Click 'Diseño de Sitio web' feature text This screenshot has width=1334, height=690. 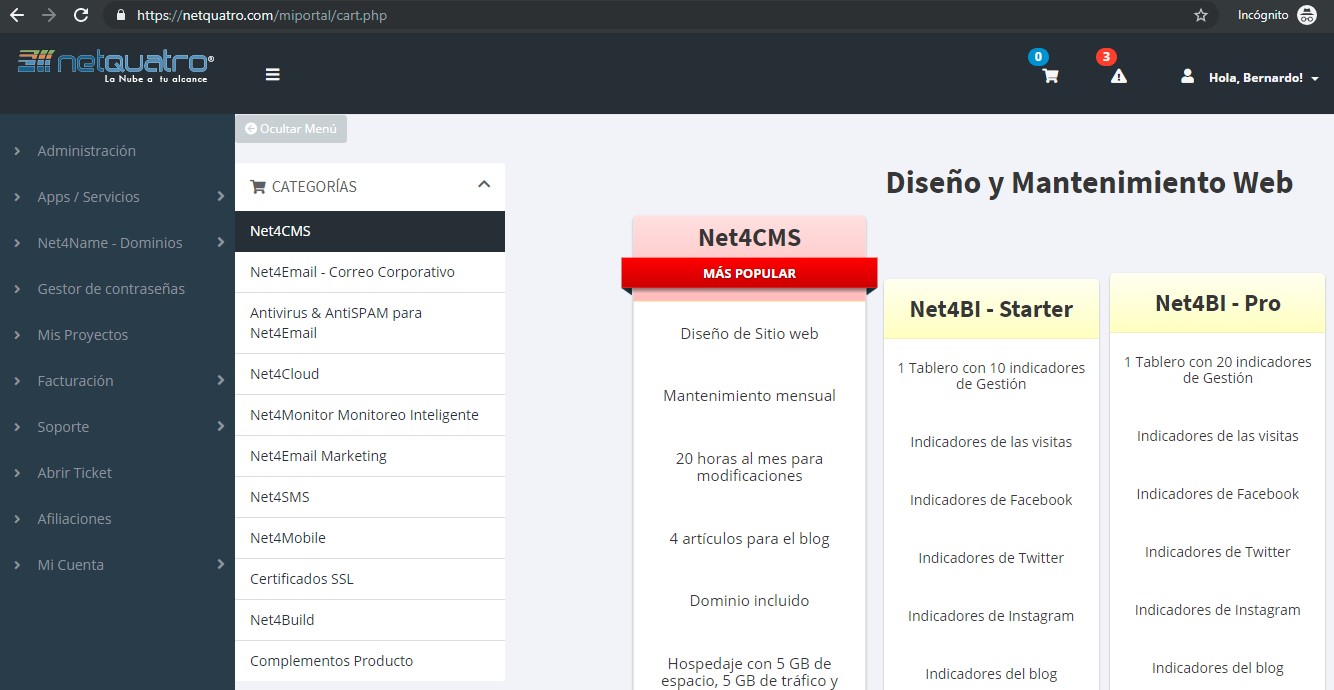tap(749, 334)
